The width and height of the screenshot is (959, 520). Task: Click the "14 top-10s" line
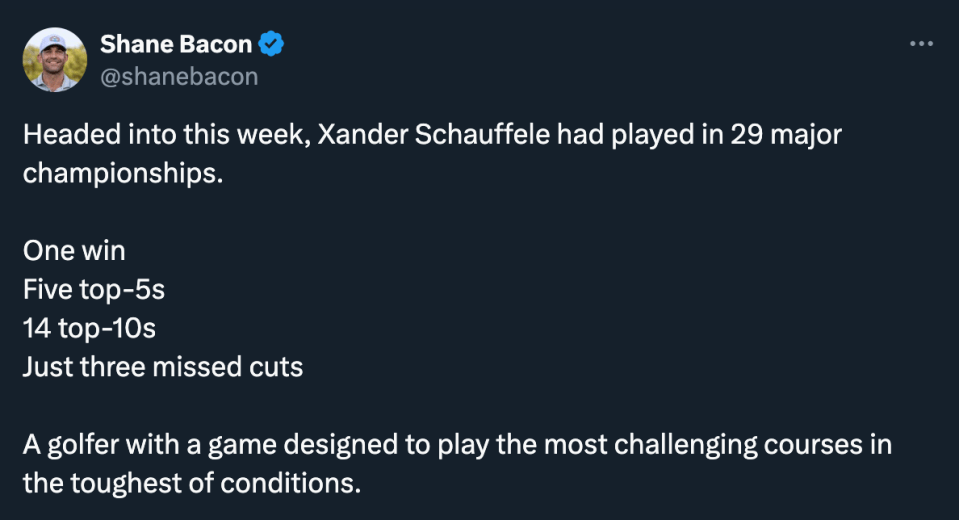(89, 329)
